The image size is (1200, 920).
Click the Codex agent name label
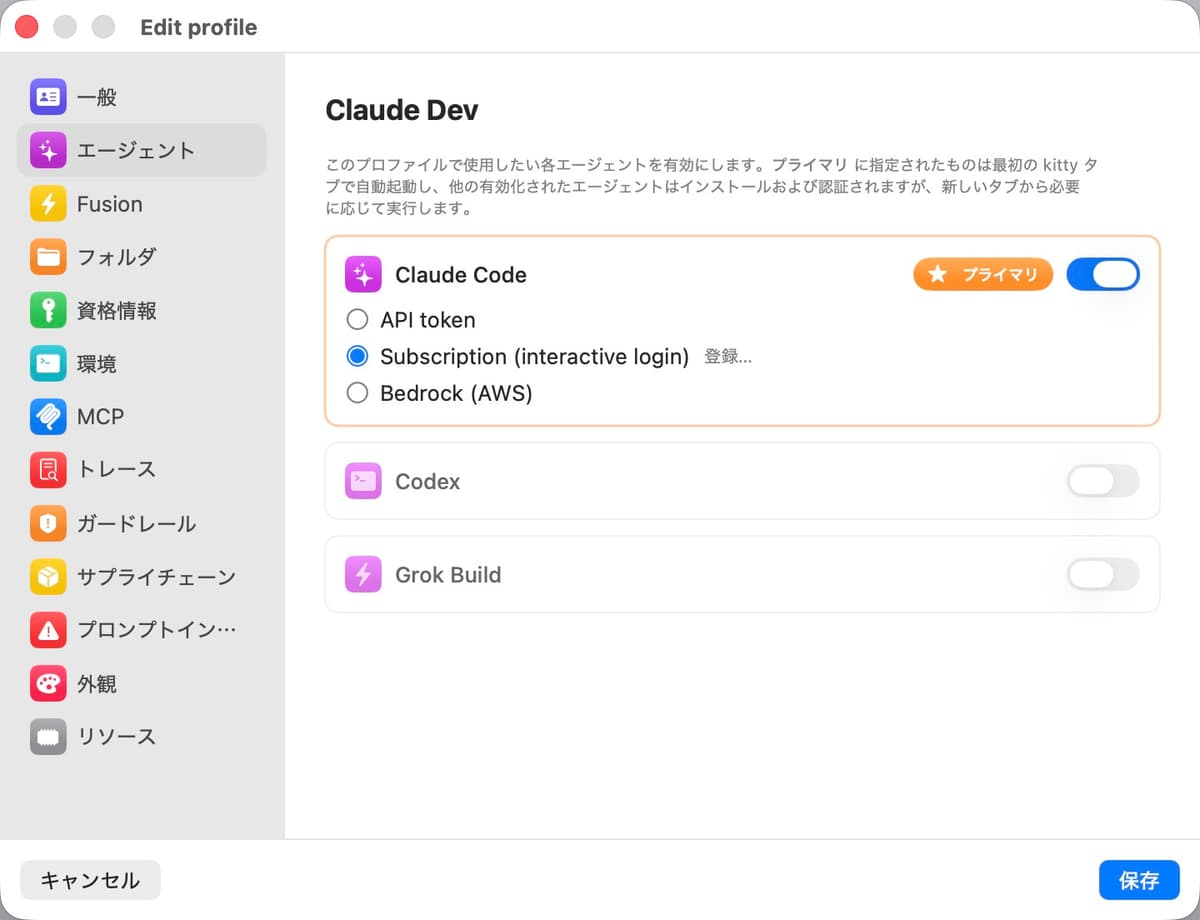[428, 482]
